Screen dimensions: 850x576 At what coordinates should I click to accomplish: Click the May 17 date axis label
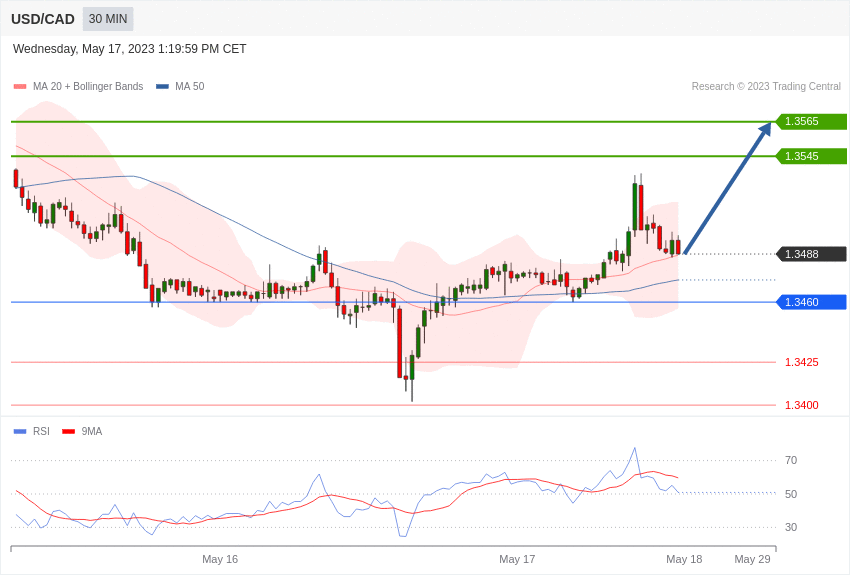(x=517, y=559)
